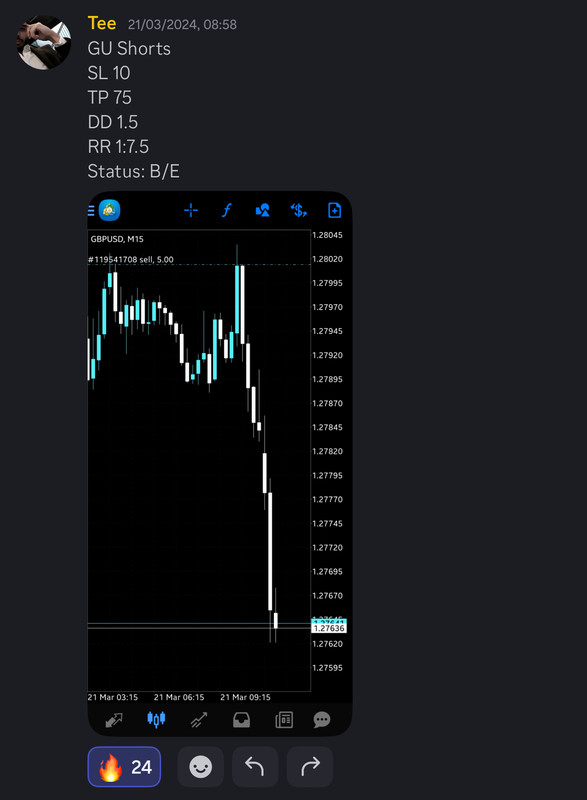
Task: Open the Chat messages tab icon
Action: pyautogui.click(x=322, y=720)
